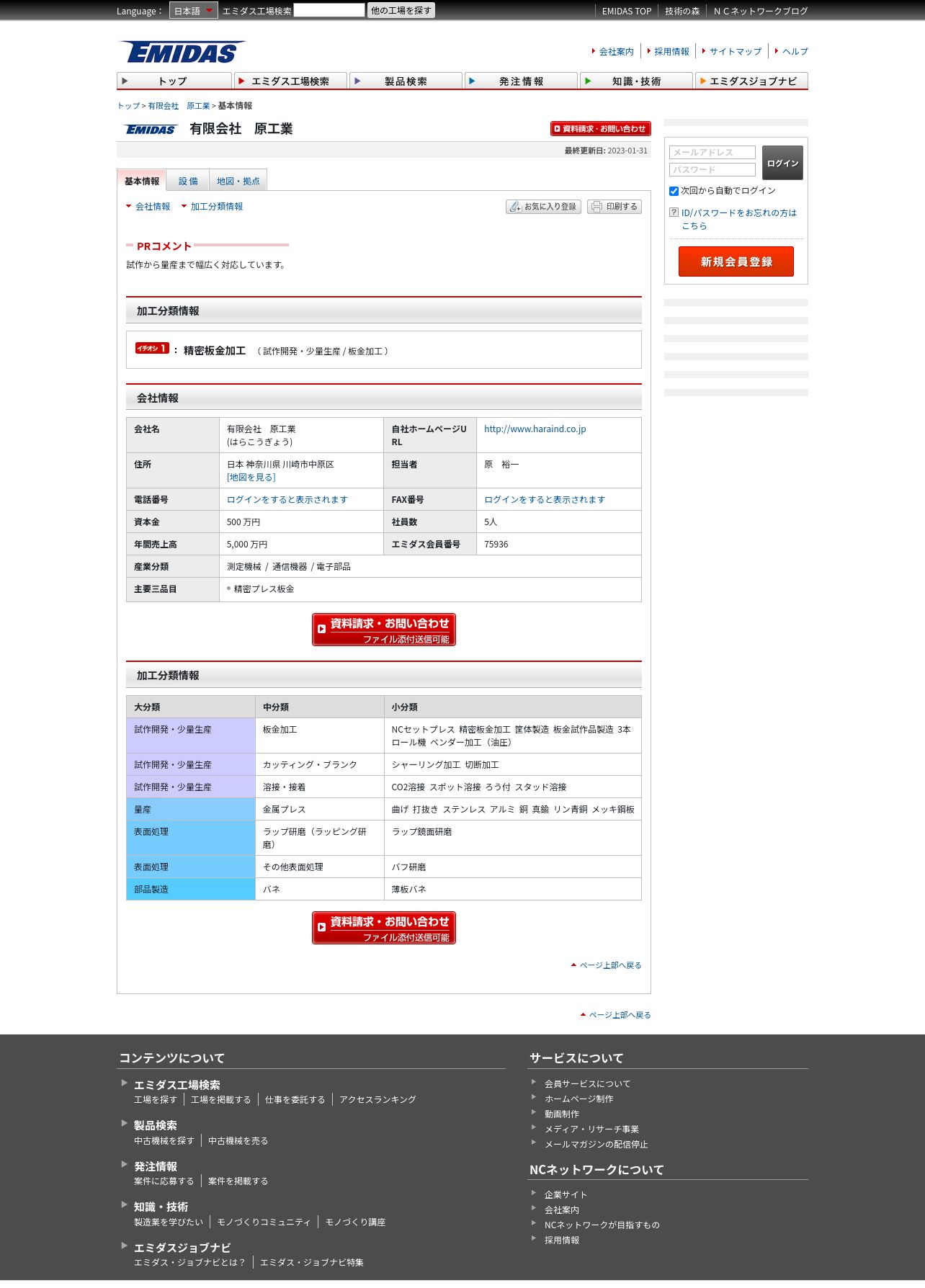Click ページ上部へ戻る above the footer
This screenshot has height=1288, width=925.
tap(620, 1015)
